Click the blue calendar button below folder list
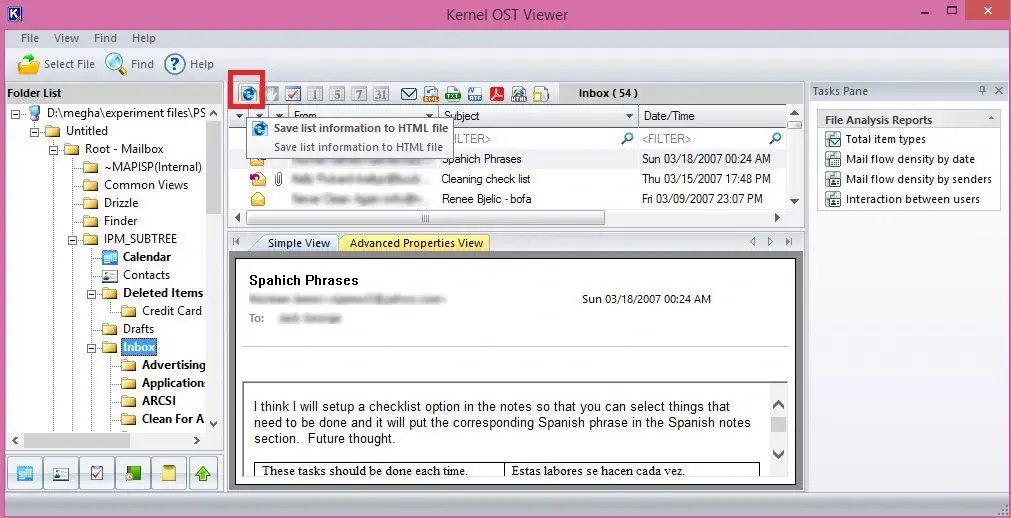This screenshot has width=1011, height=518. tap(25, 474)
